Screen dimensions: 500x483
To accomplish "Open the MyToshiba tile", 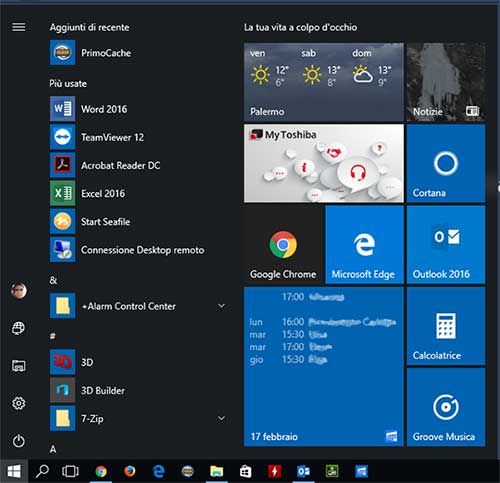I will point(324,163).
